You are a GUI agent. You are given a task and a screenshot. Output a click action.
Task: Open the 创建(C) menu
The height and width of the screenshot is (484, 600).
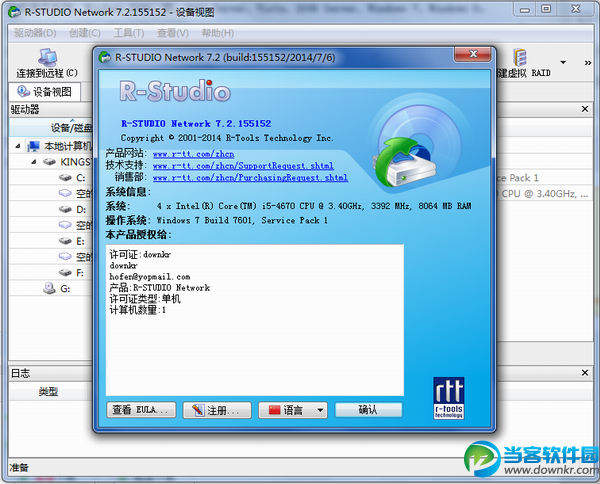[x=85, y=33]
